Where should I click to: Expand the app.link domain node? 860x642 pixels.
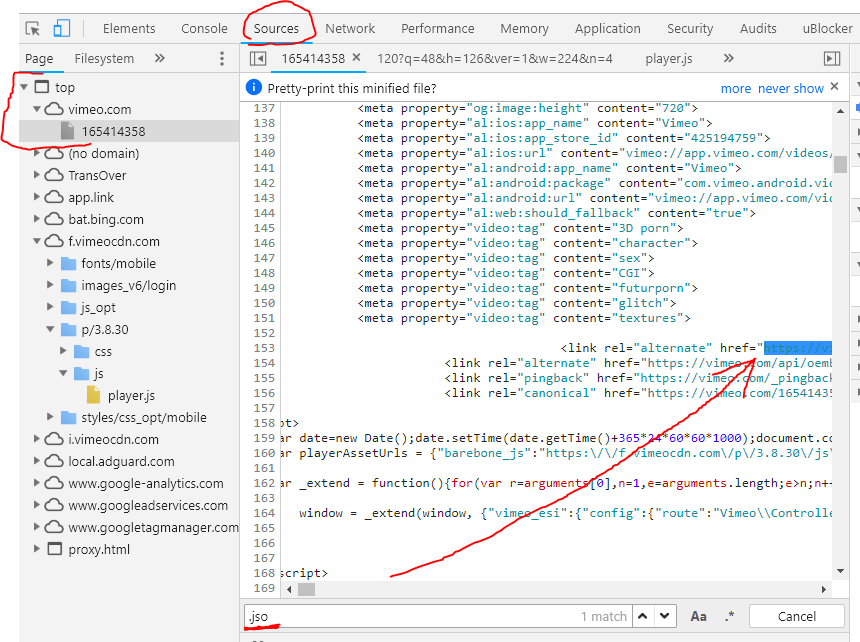point(37,197)
